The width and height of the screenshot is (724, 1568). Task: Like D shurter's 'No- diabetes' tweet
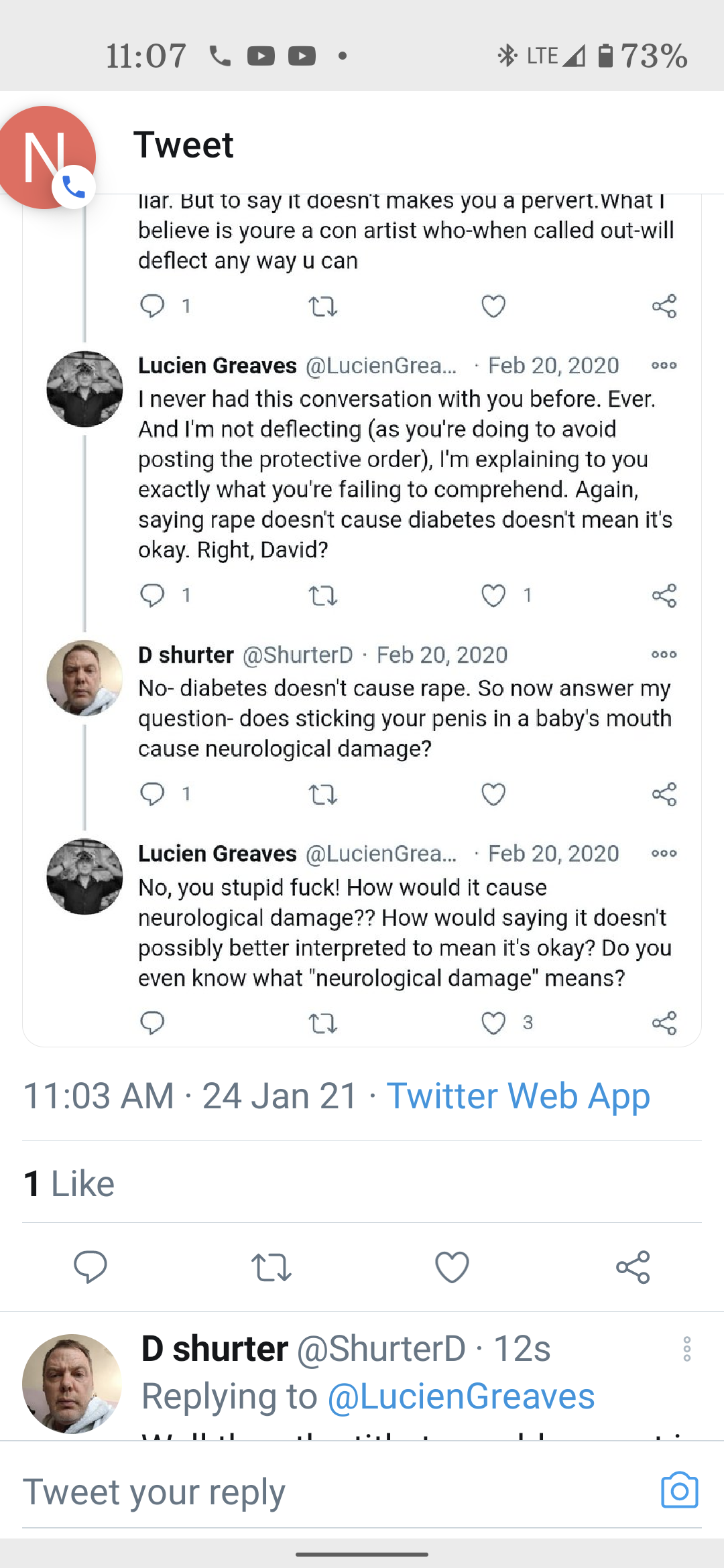(493, 794)
